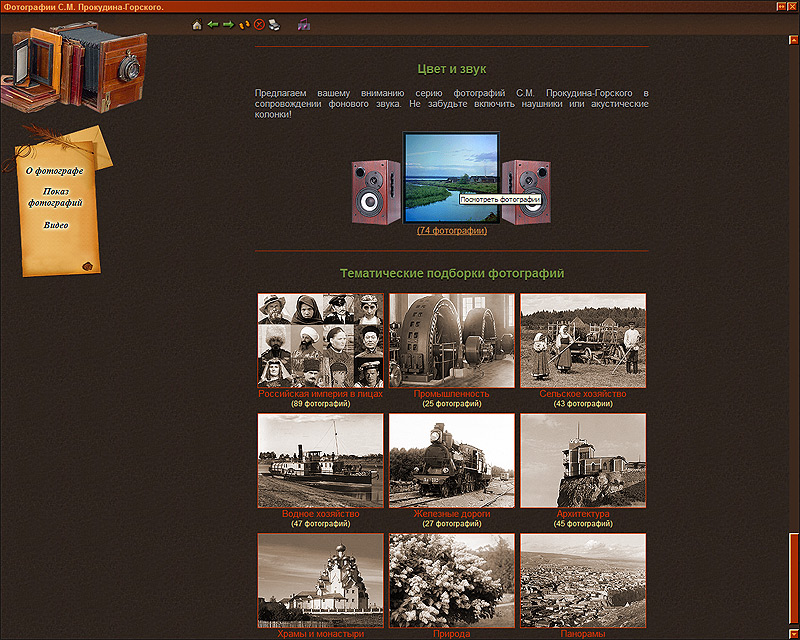Viewport: 800px width, 640px height.
Task: Select the 'Сельское хозяйство' peasants thumbnail
Action: [x=583, y=340]
